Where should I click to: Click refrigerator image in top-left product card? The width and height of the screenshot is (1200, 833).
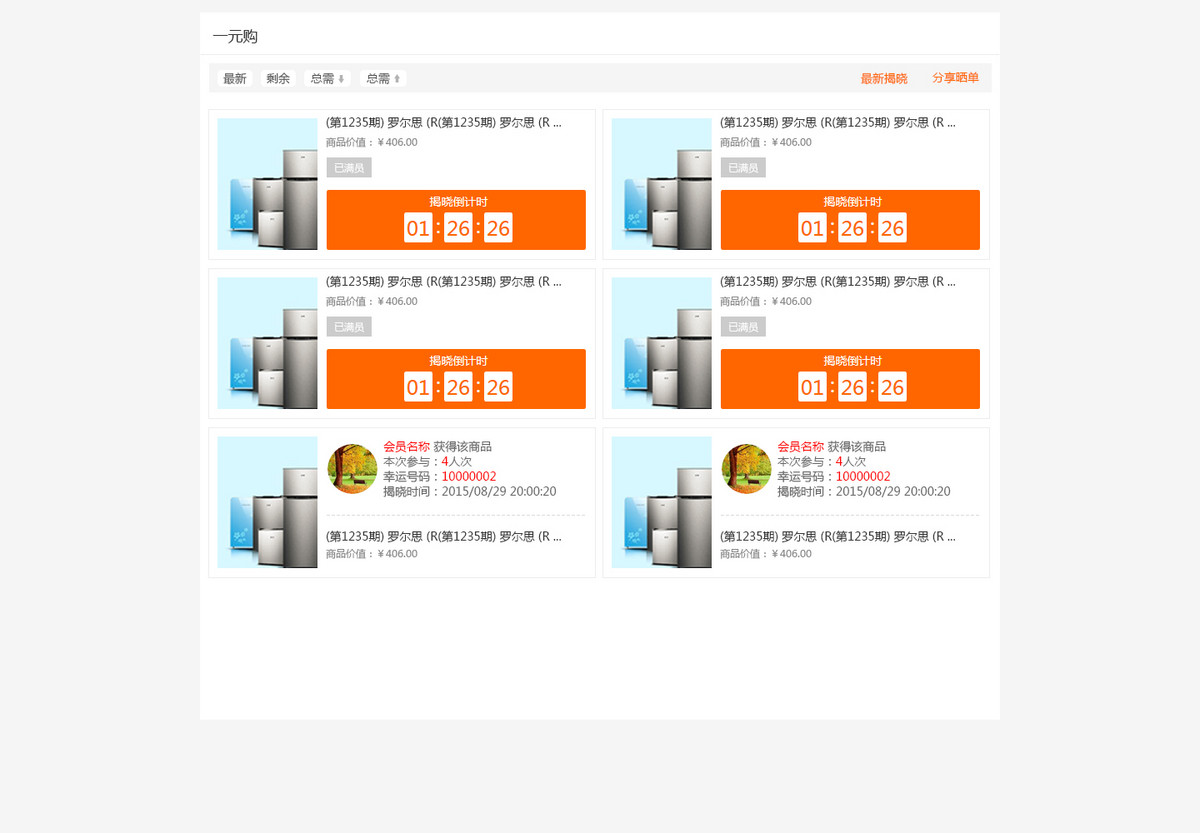point(267,184)
